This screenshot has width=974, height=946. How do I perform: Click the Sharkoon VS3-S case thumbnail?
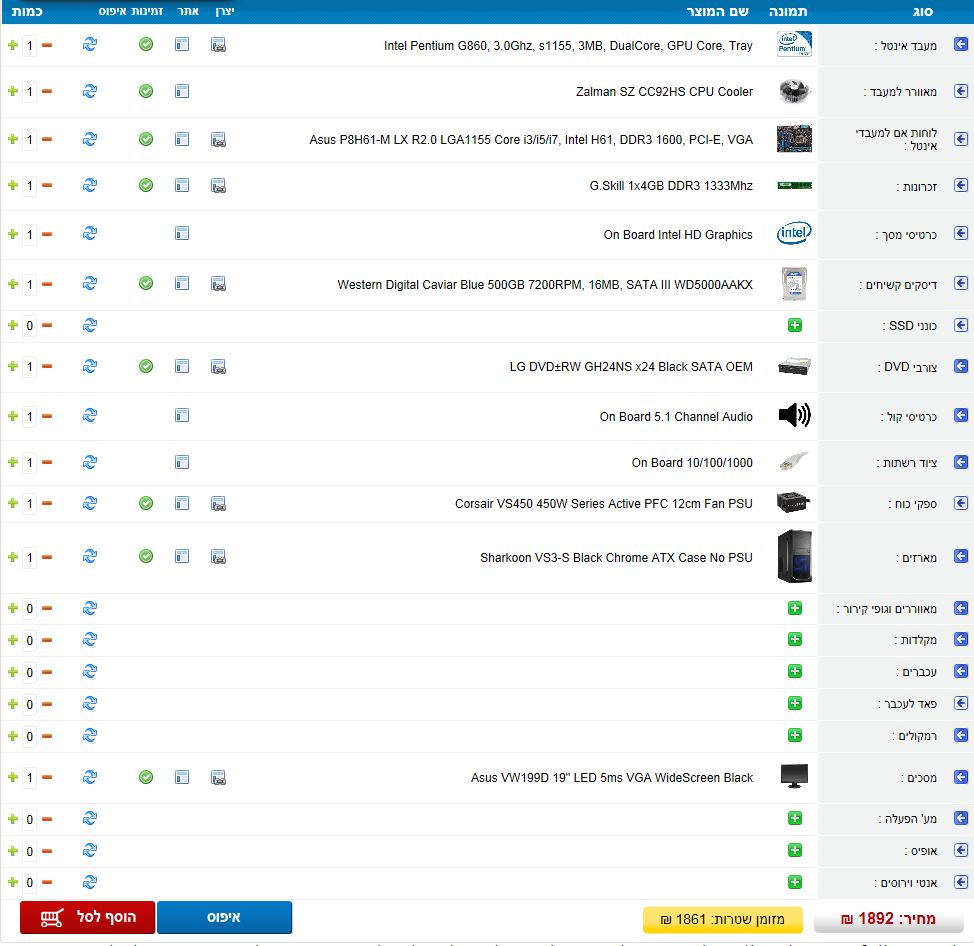[x=794, y=557]
